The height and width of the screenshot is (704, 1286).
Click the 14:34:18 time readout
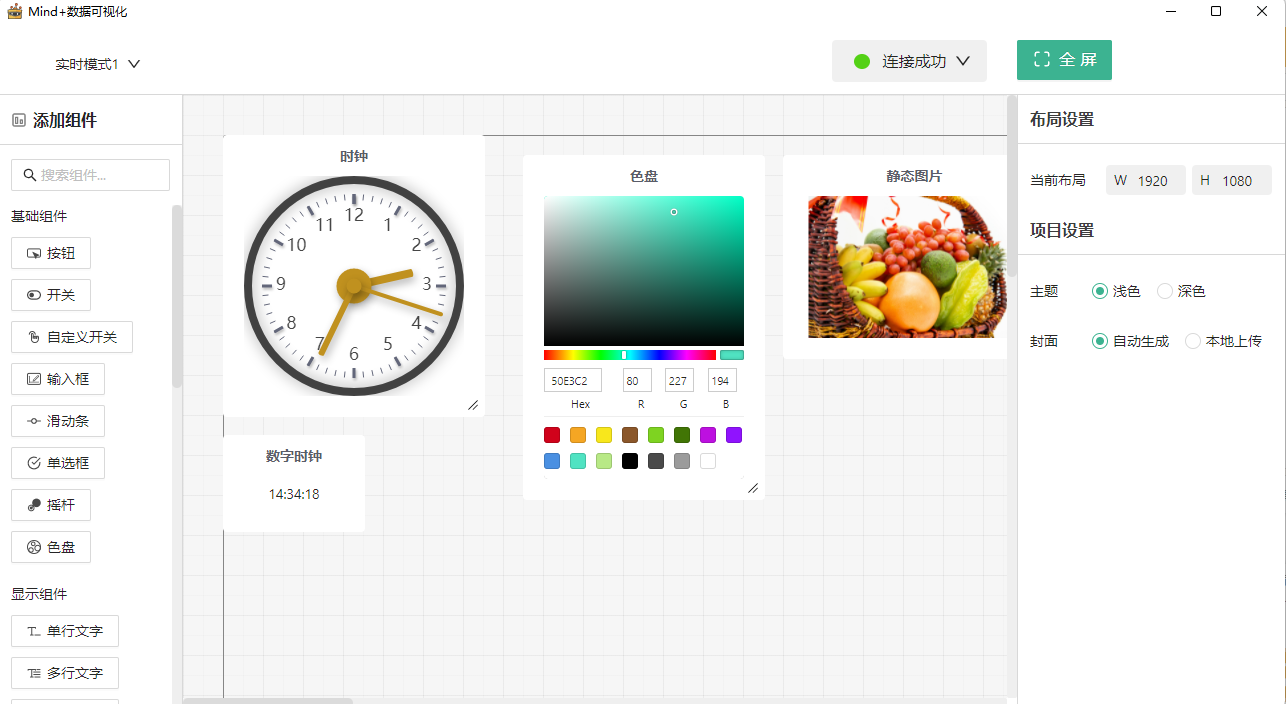(294, 494)
